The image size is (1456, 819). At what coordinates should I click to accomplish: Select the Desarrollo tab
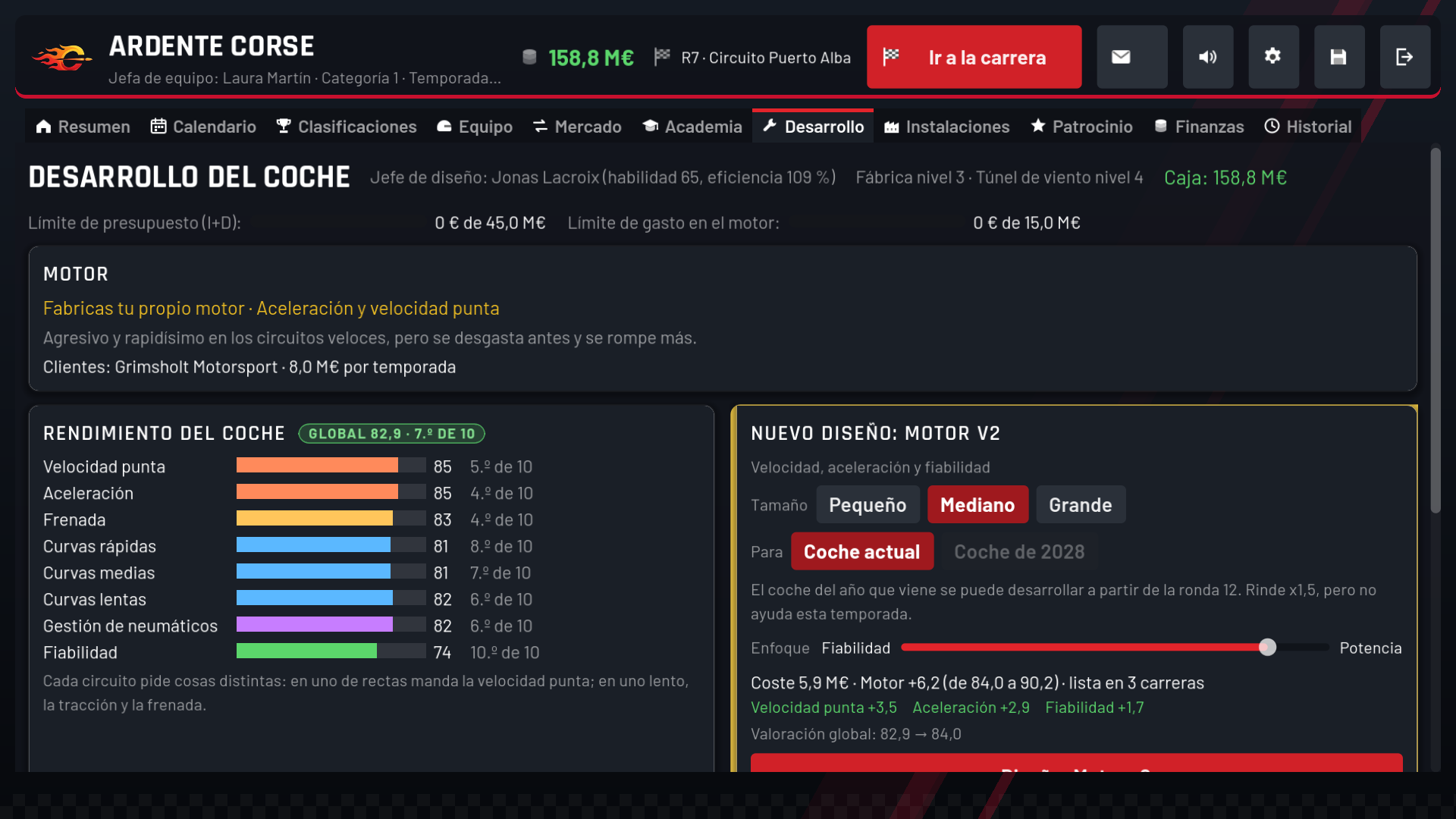(x=813, y=127)
